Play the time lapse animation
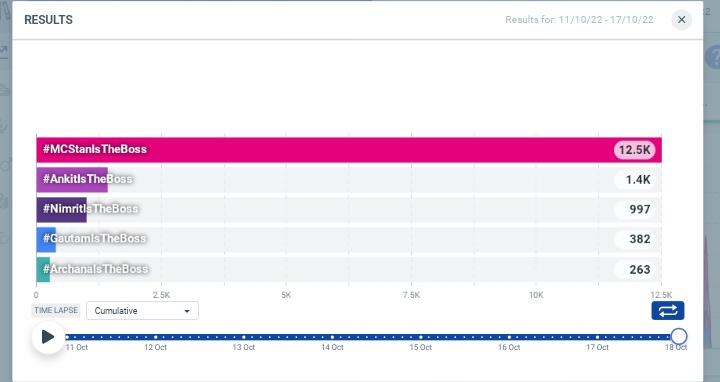Image resolution: width=720 pixels, height=382 pixels. [x=48, y=337]
